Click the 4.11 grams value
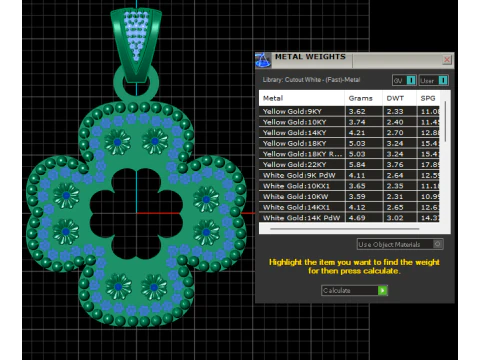Screen dimensions: 480x360 coord(357,175)
